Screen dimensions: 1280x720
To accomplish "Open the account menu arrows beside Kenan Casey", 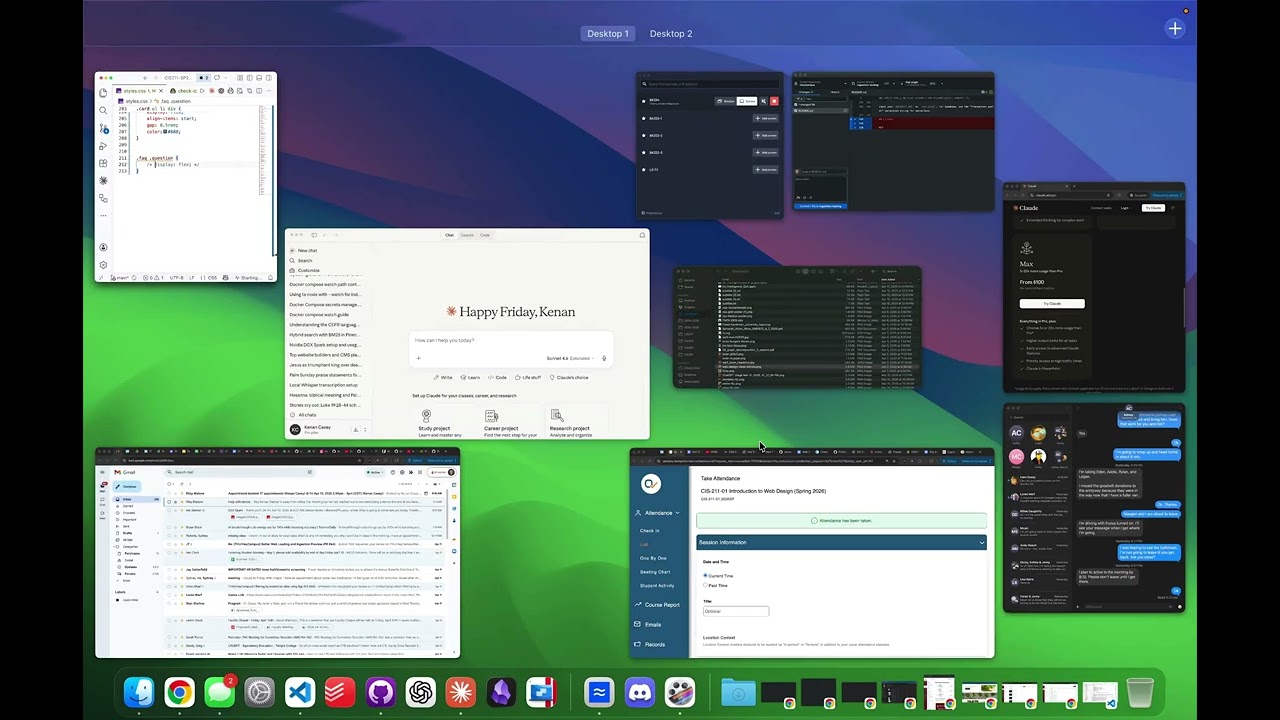I will (364, 429).
